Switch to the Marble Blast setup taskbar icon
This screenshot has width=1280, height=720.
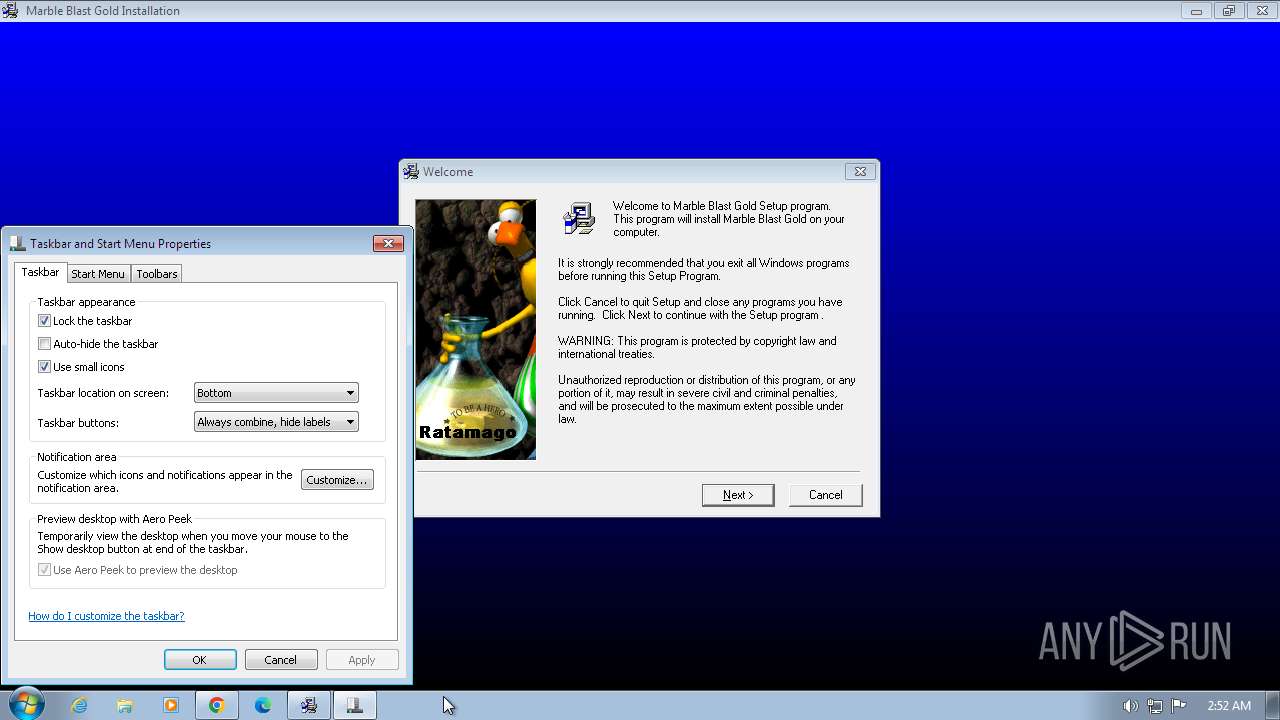pyautogui.click(x=309, y=705)
